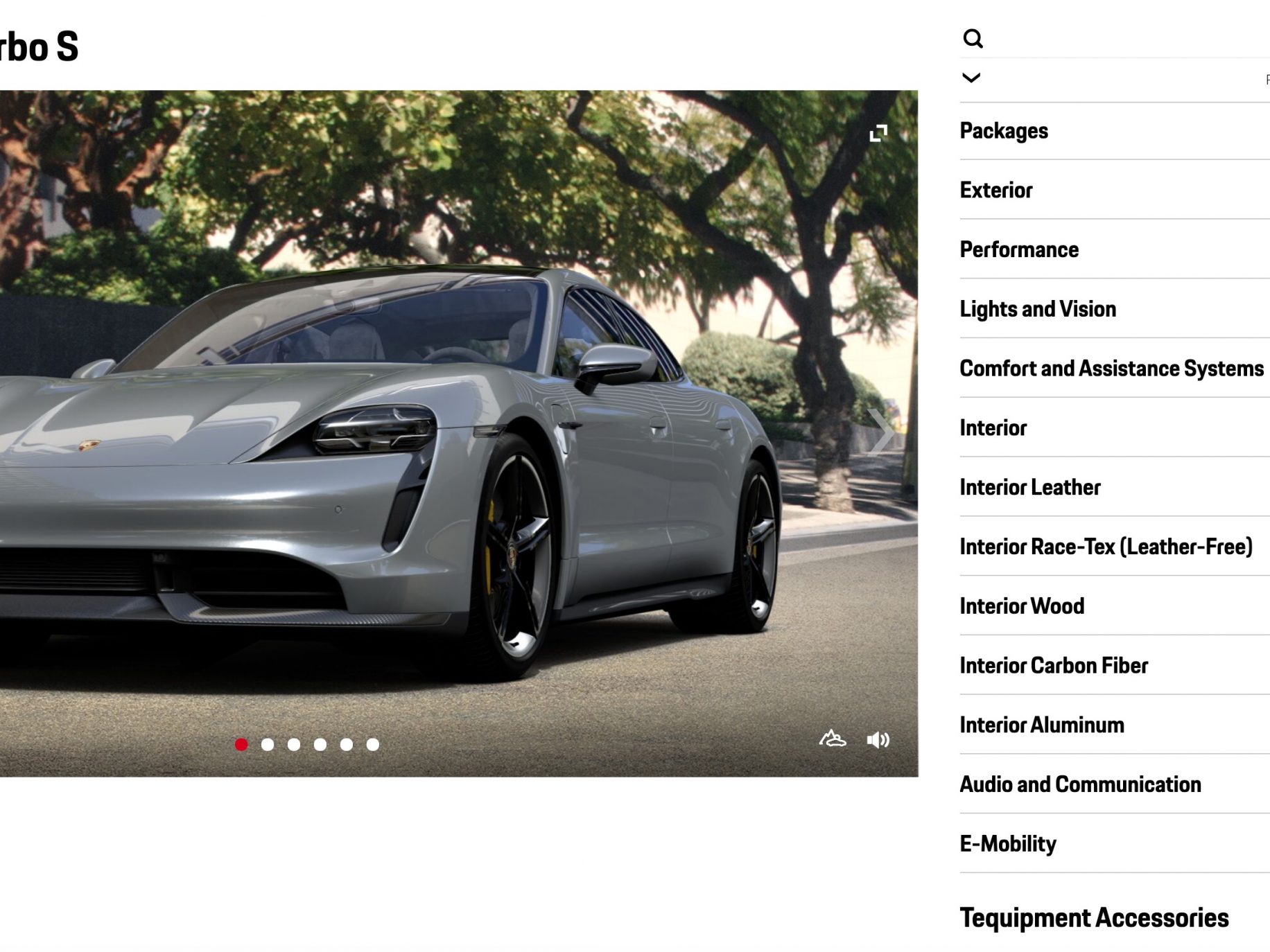The image size is (1270, 952).
Task: Expand the E-Mobility section
Action: pyautogui.click(x=1115, y=844)
